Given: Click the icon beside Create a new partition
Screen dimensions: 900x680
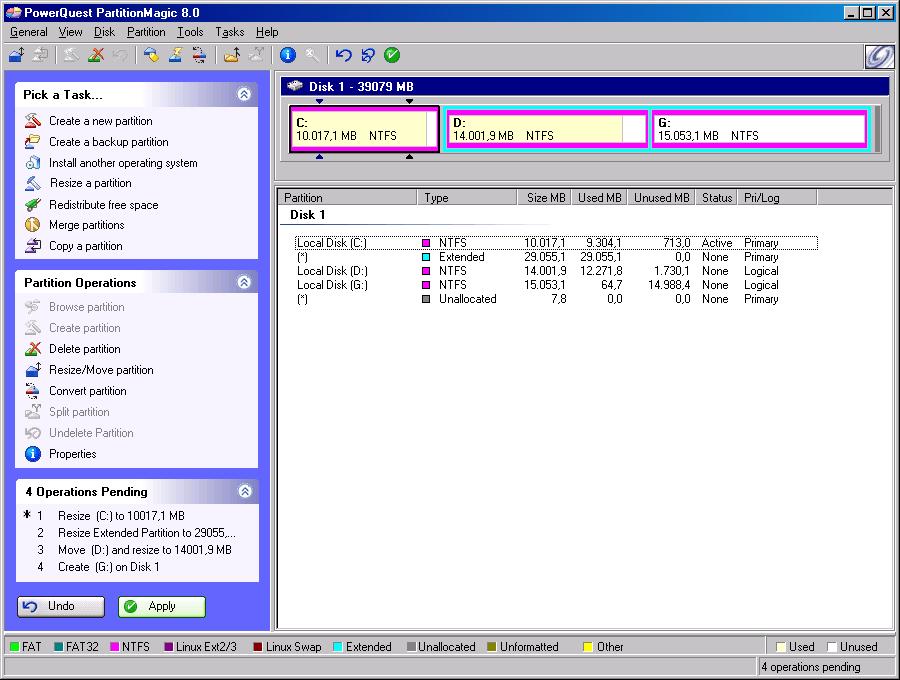Looking at the screenshot, I should [x=33, y=121].
